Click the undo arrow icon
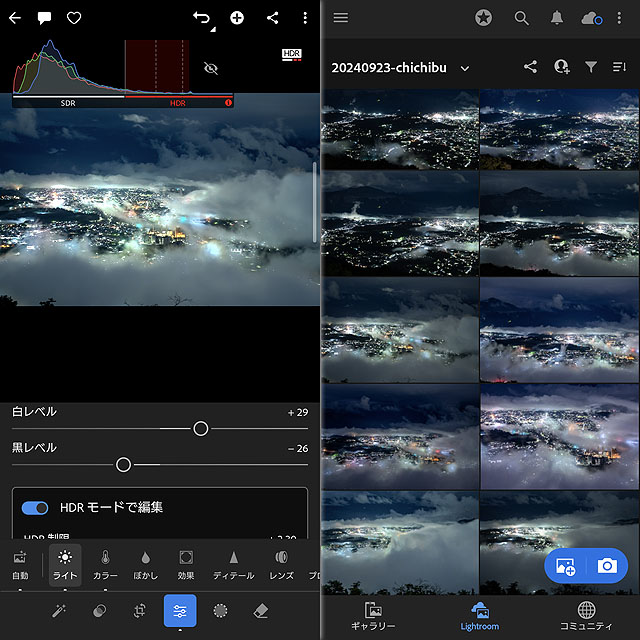 (202, 18)
